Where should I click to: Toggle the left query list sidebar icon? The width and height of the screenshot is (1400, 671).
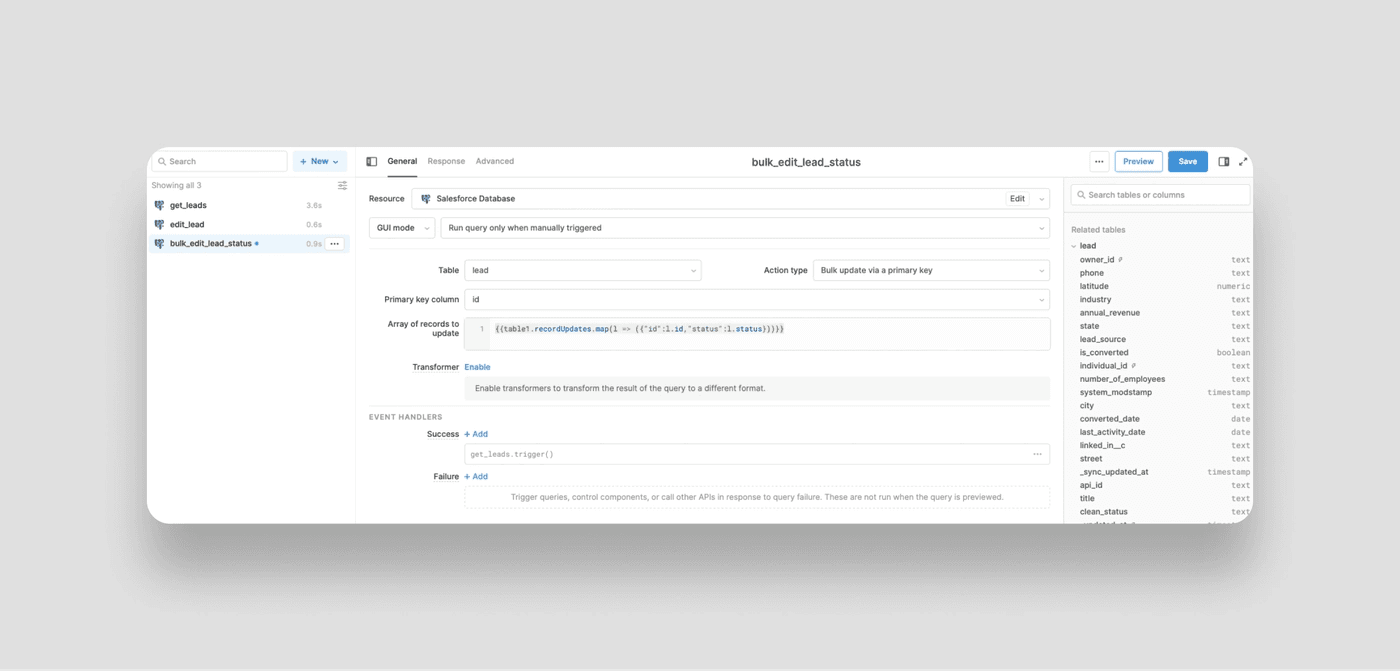(371, 162)
